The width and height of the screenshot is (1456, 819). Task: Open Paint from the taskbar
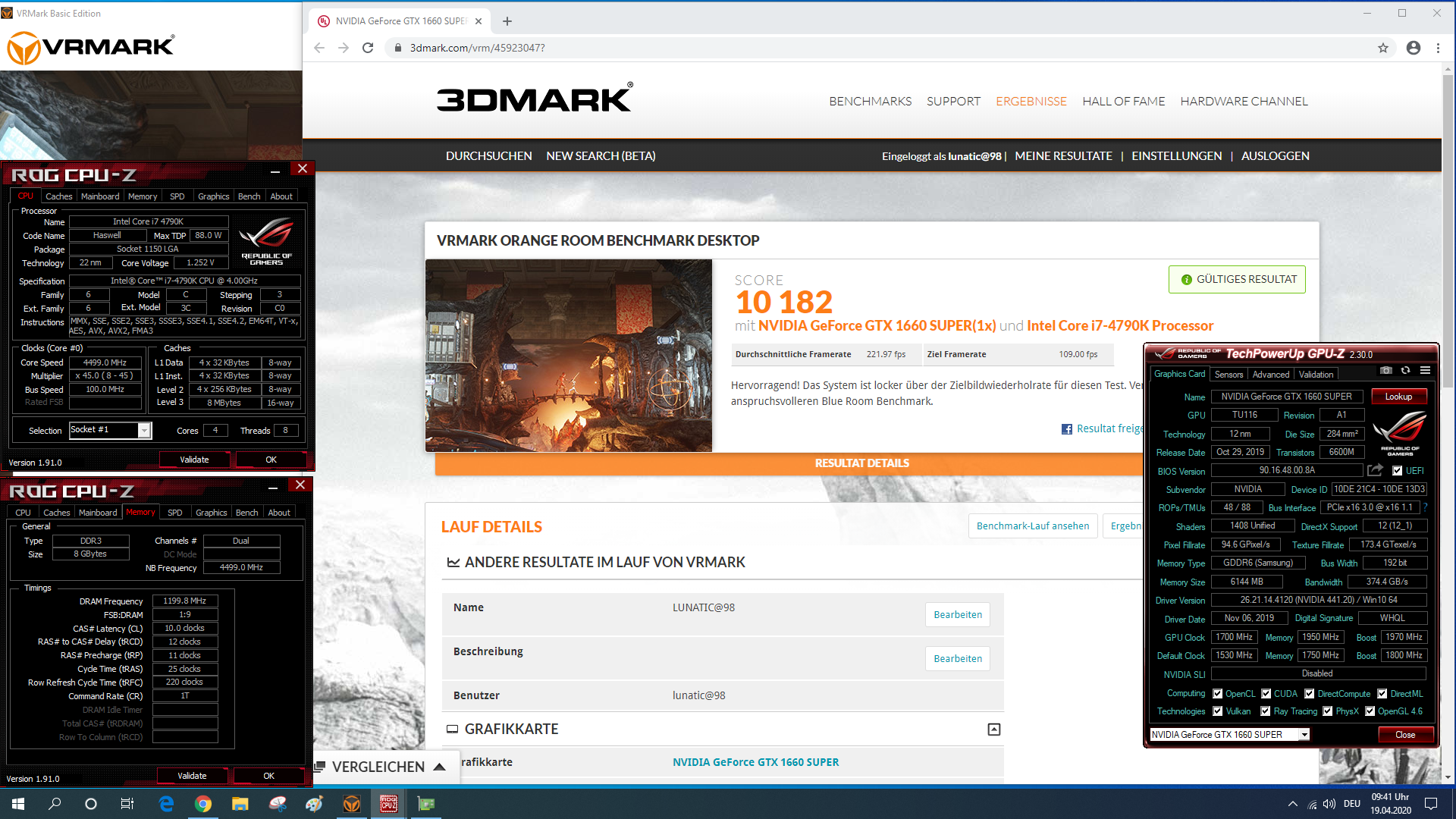pos(314,804)
